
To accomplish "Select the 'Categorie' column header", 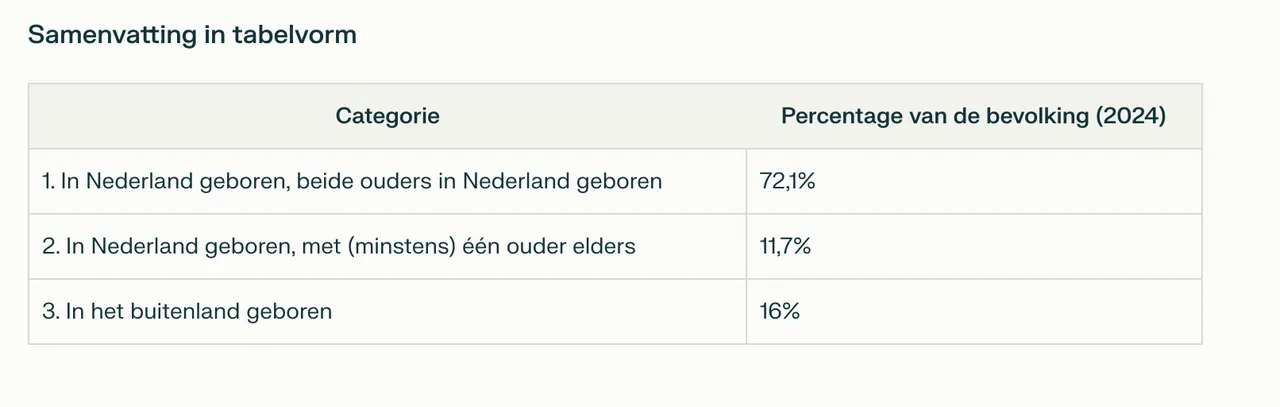I will [x=387, y=116].
